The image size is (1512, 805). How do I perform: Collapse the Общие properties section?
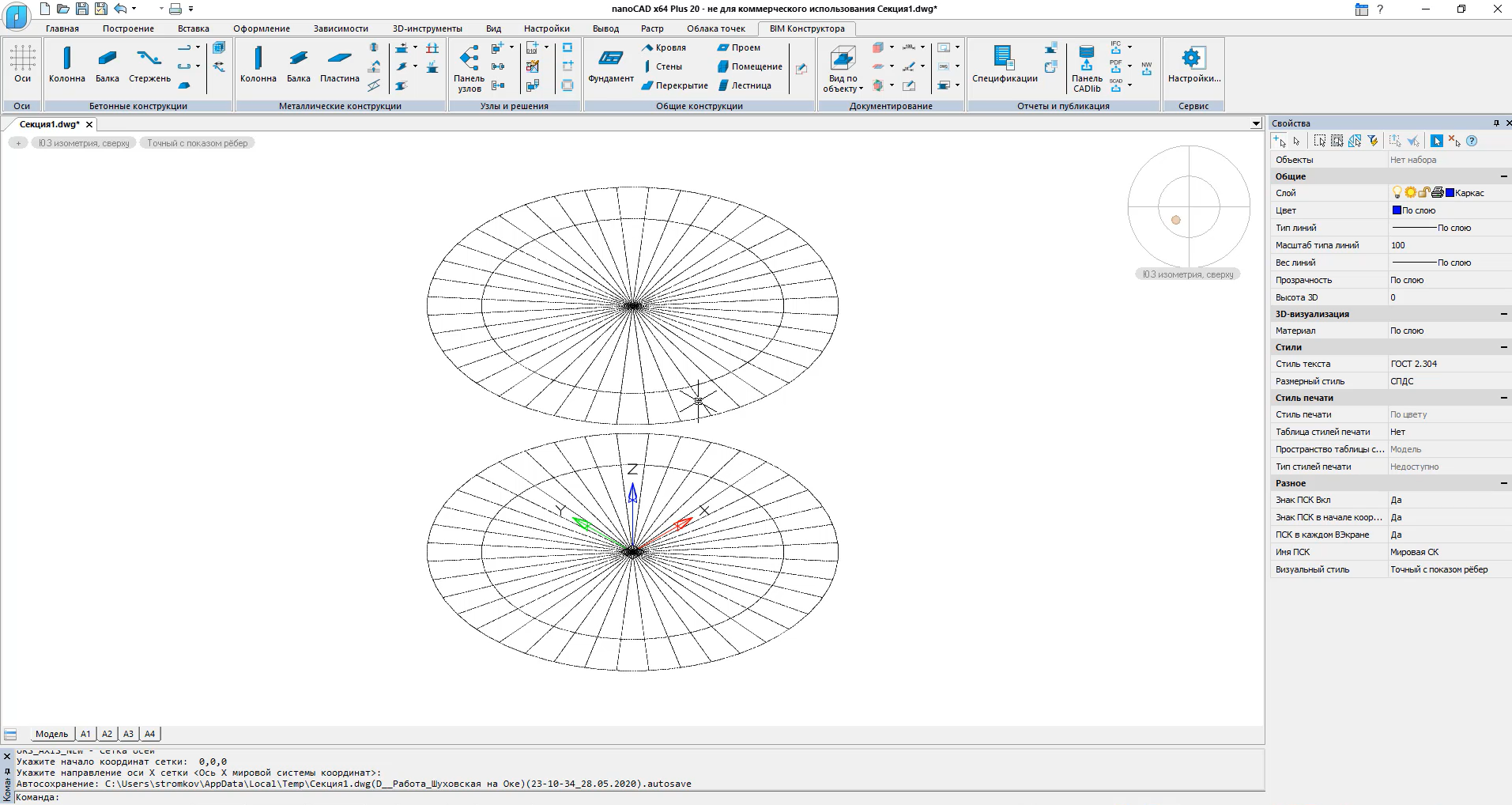[x=1503, y=176]
